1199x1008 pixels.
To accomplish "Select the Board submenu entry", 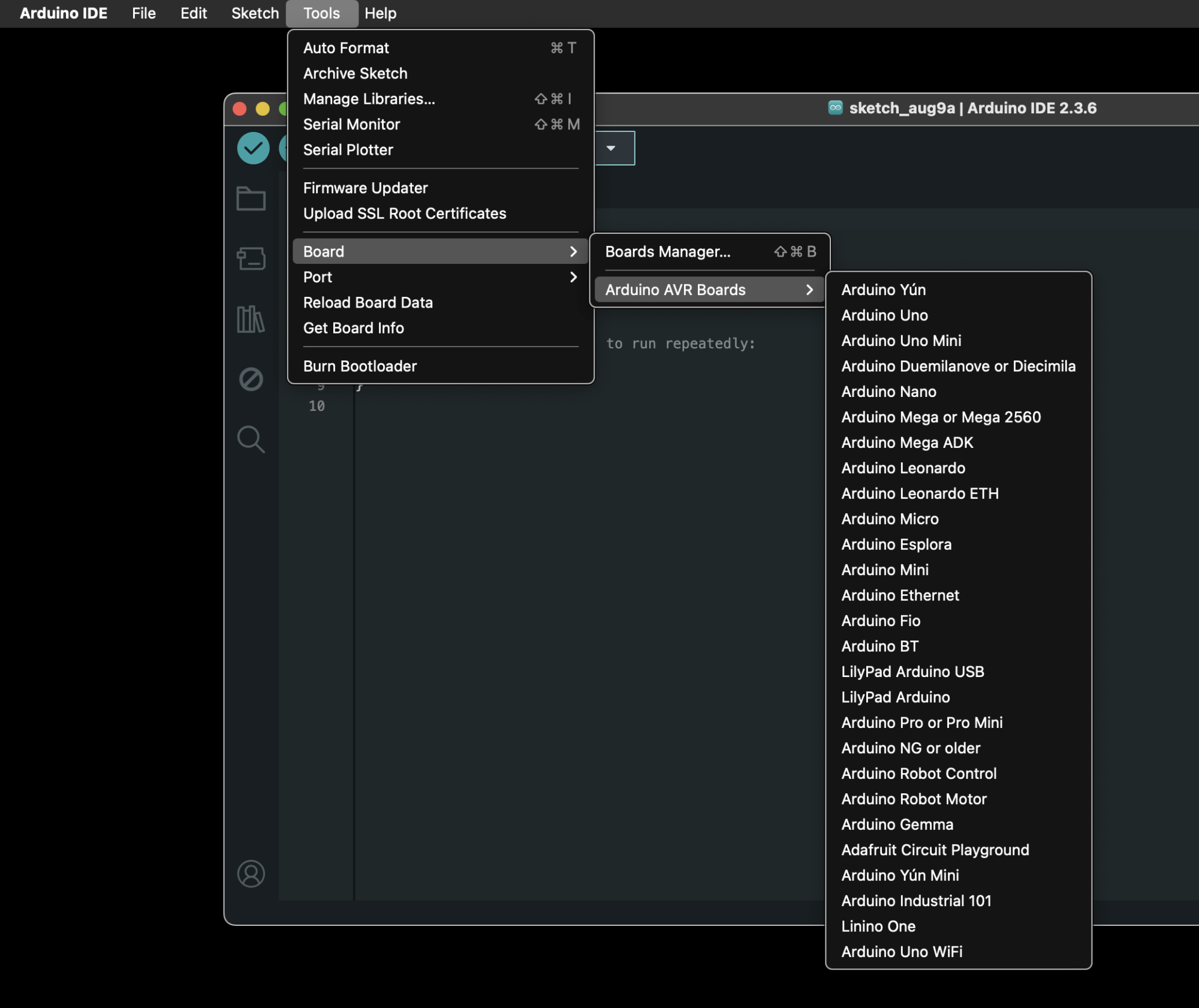I will point(440,251).
